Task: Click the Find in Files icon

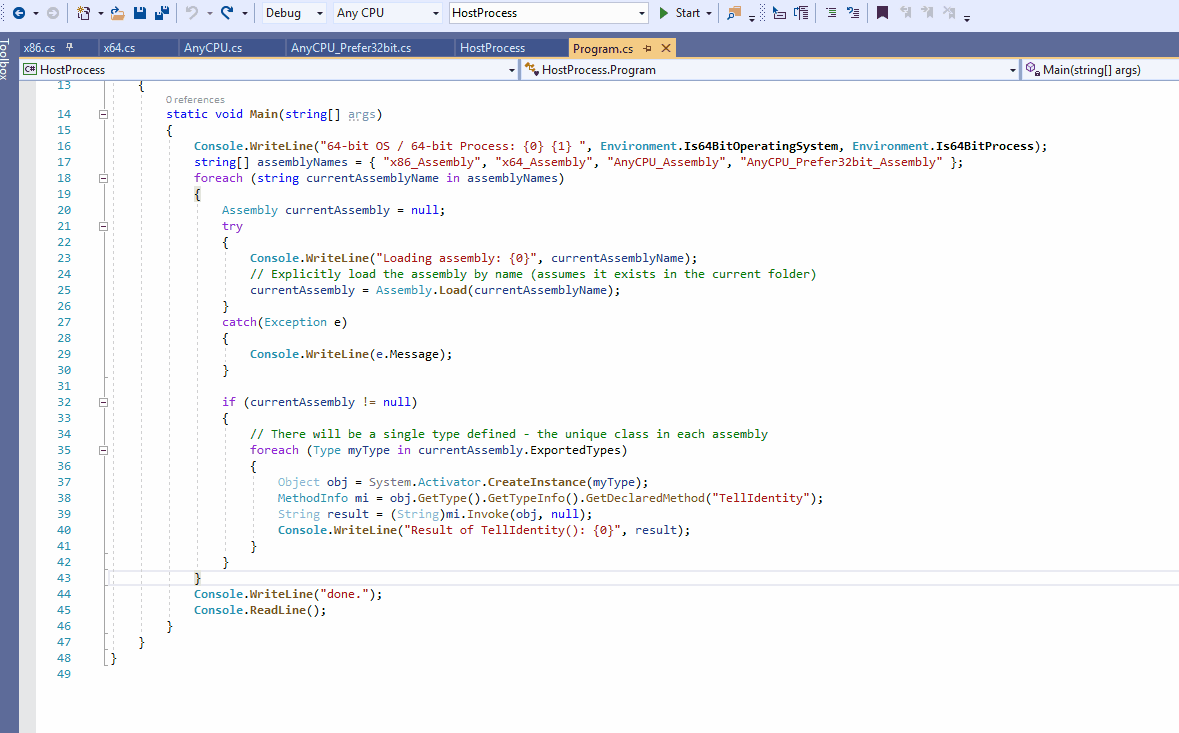Action: point(735,13)
